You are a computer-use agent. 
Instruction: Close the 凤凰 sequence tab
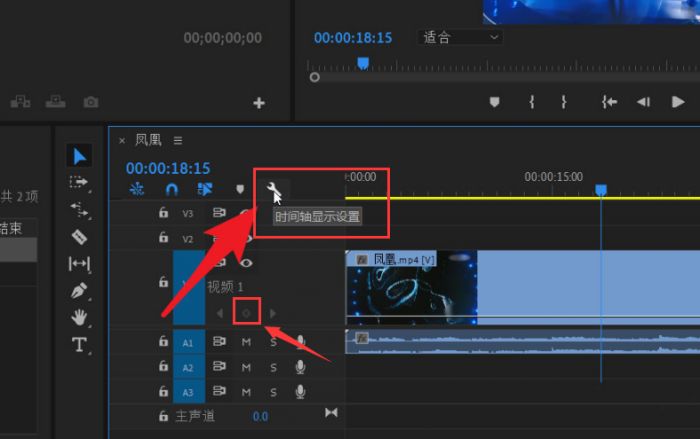122,140
